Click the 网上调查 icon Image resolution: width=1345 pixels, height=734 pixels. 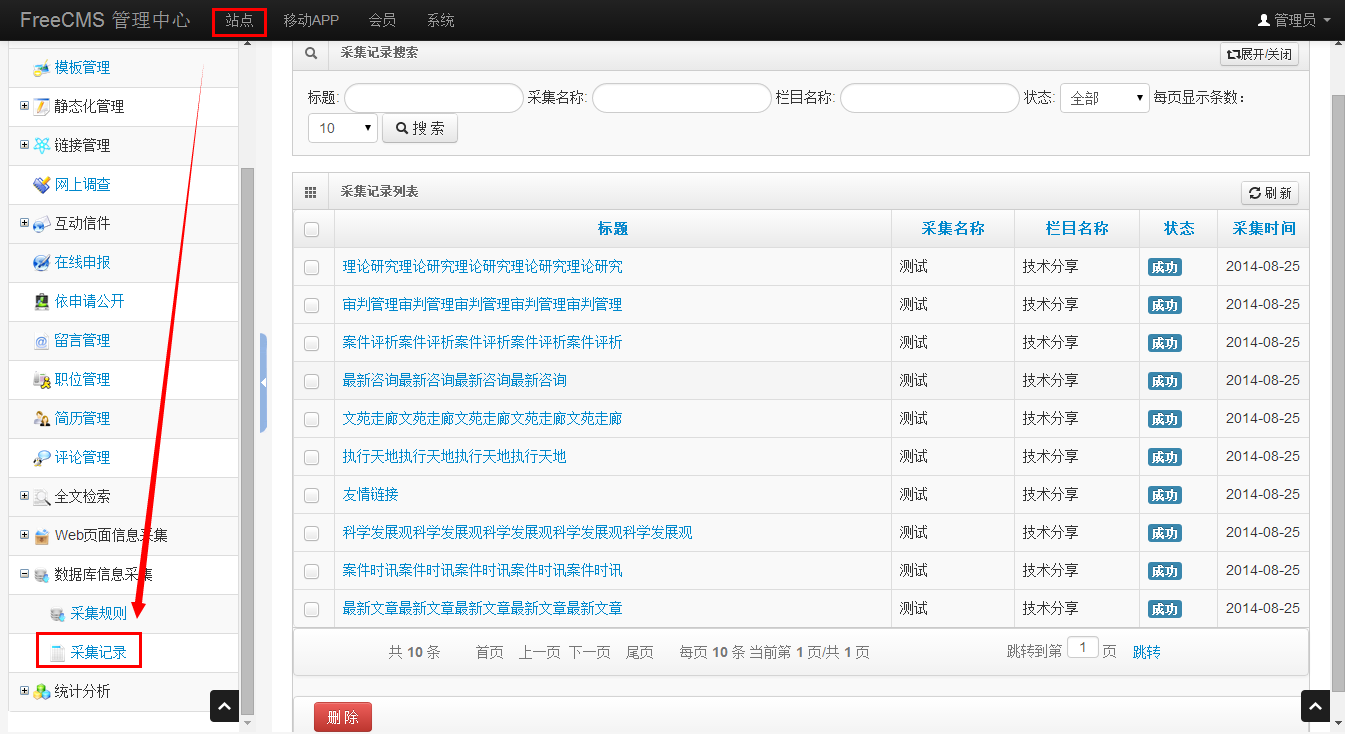pyautogui.click(x=41, y=185)
